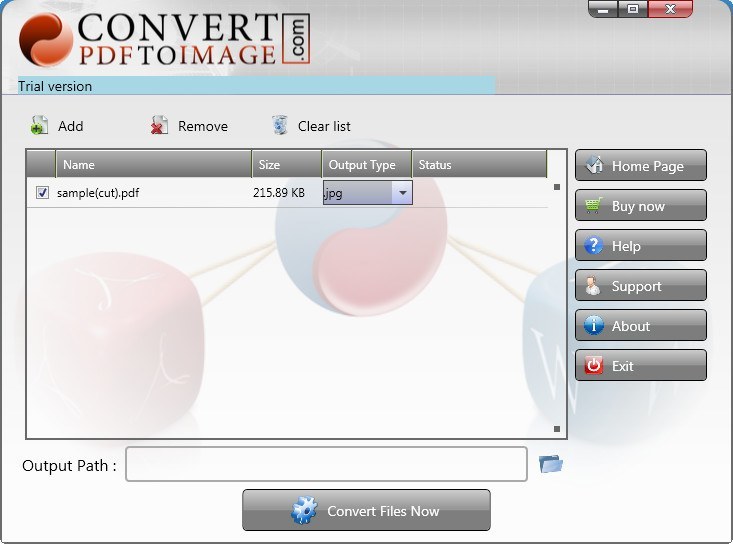Viewport: 733px width, 544px height.
Task: Click the Status column header
Action: 479,165
